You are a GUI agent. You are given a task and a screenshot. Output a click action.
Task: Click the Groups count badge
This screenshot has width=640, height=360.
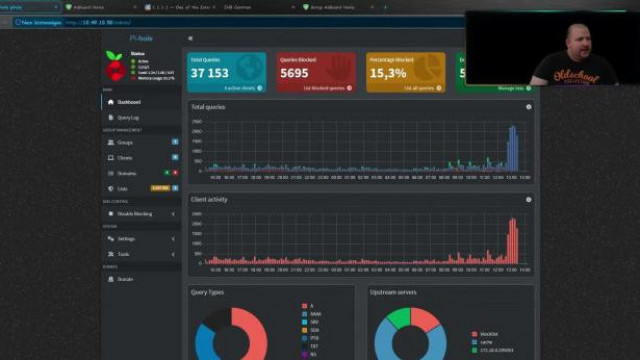point(175,142)
